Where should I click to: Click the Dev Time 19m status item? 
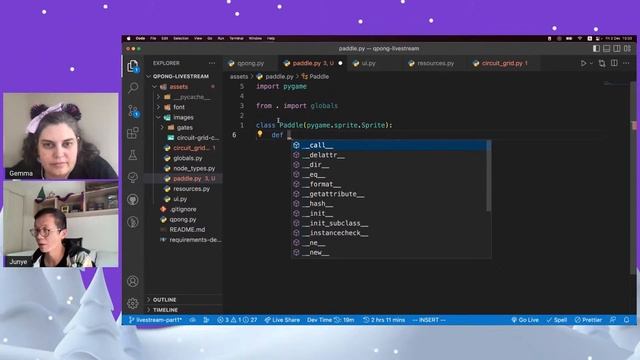coord(331,320)
